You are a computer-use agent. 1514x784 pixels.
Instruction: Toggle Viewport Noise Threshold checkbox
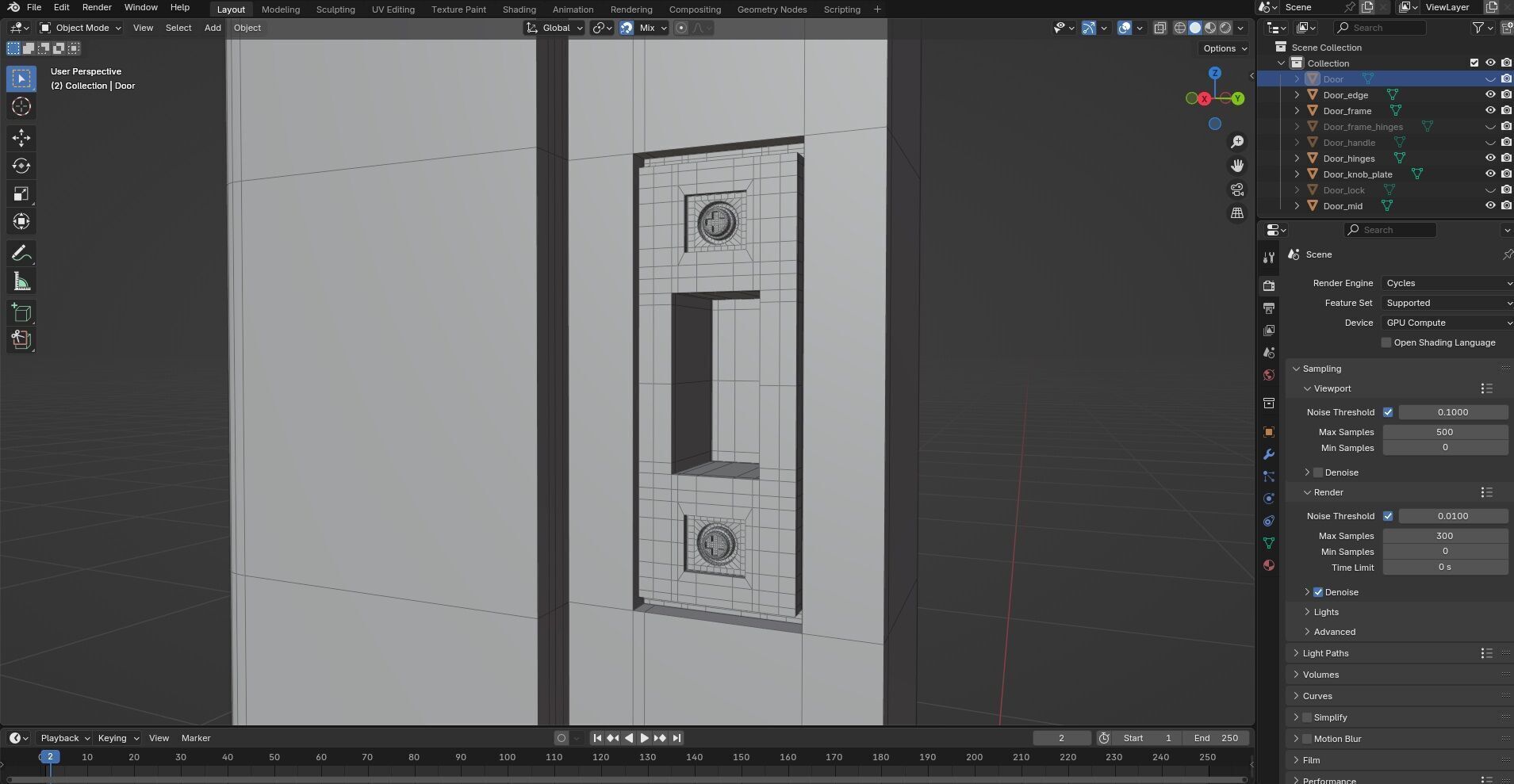[1388, 412]
